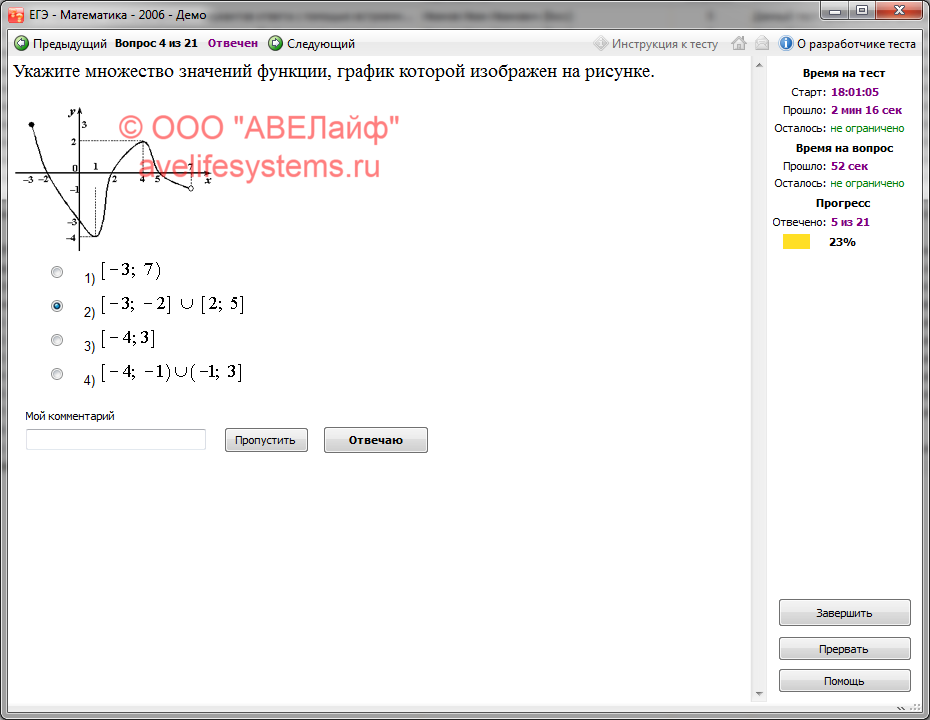Click scrollbar down arrow of question pane

pos(759,693)
